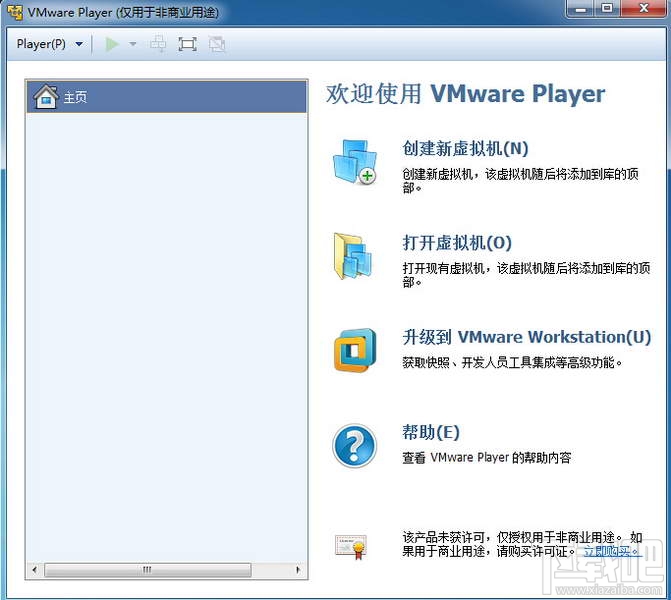The image size is (671, 600).
Task: Click the library horizontal scrollbar right arrow
Action: (x=298, y=570)
